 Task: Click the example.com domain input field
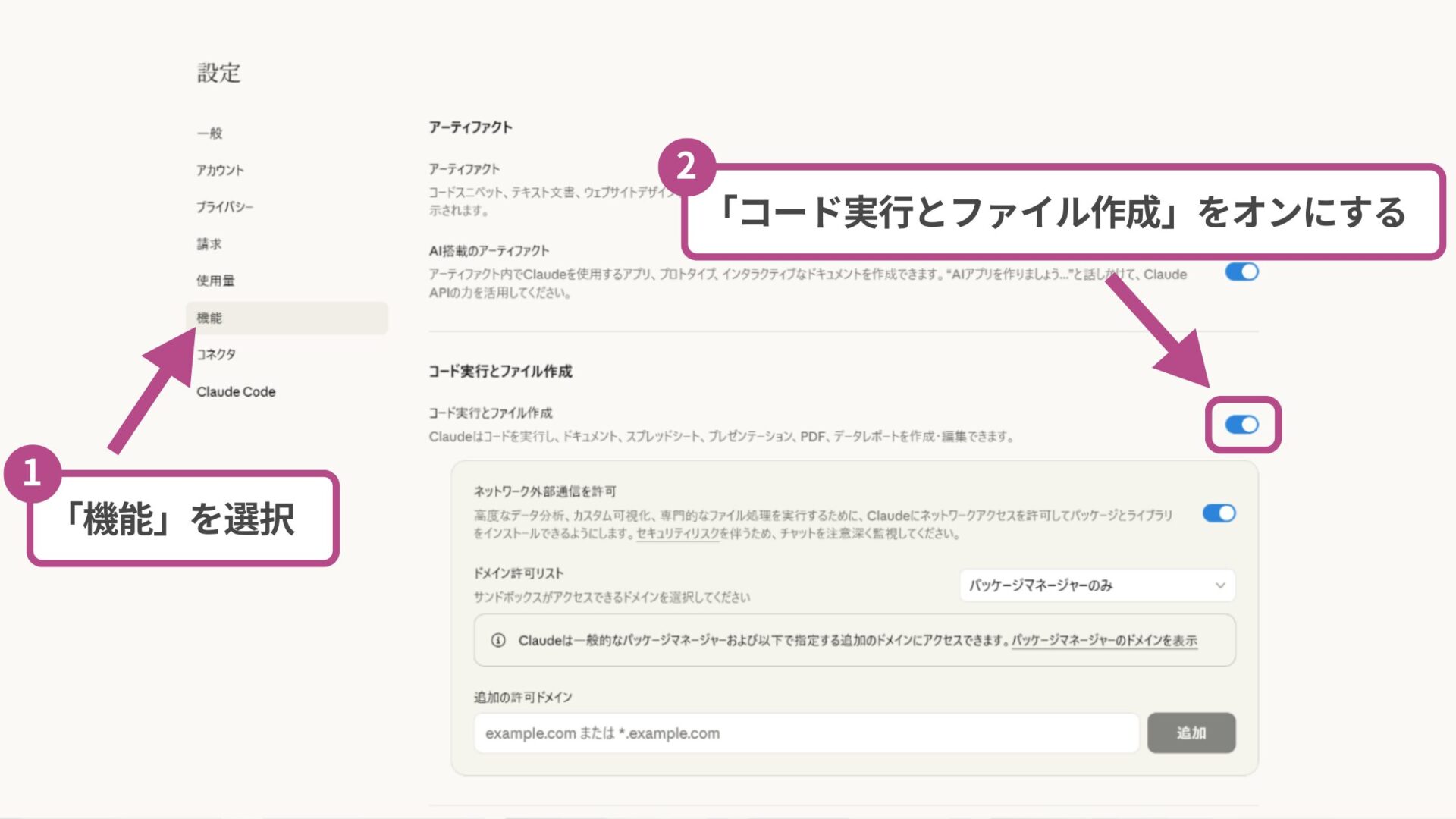click(806, 733)
